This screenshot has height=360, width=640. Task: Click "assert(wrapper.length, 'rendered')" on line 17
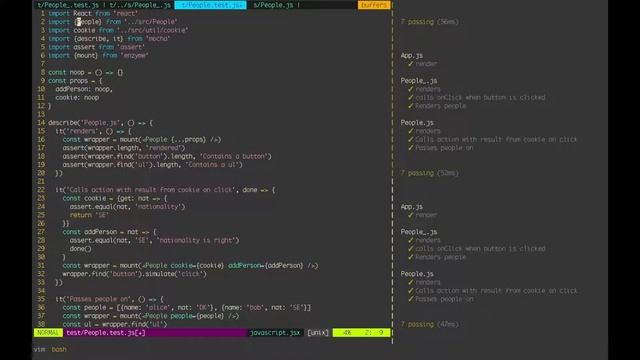124,148
